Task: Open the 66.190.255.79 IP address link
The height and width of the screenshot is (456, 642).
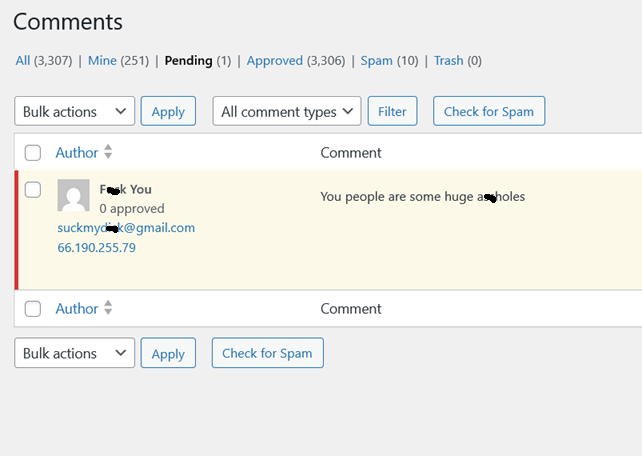Action: click(x=97, y=247)
